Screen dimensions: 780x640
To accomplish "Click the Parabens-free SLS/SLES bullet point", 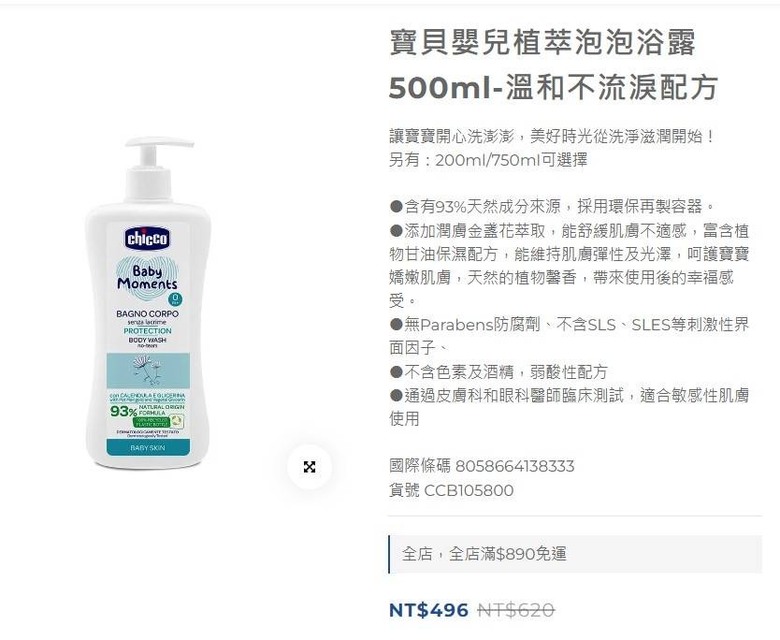I will point(569,336).
